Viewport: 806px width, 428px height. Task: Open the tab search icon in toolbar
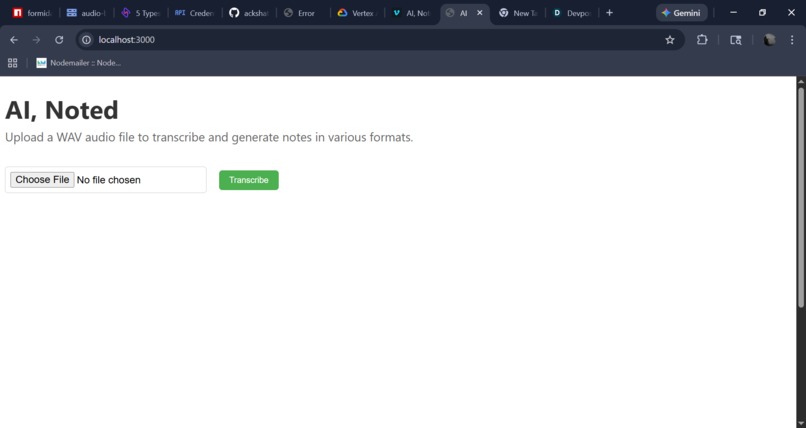pos(736,40)
